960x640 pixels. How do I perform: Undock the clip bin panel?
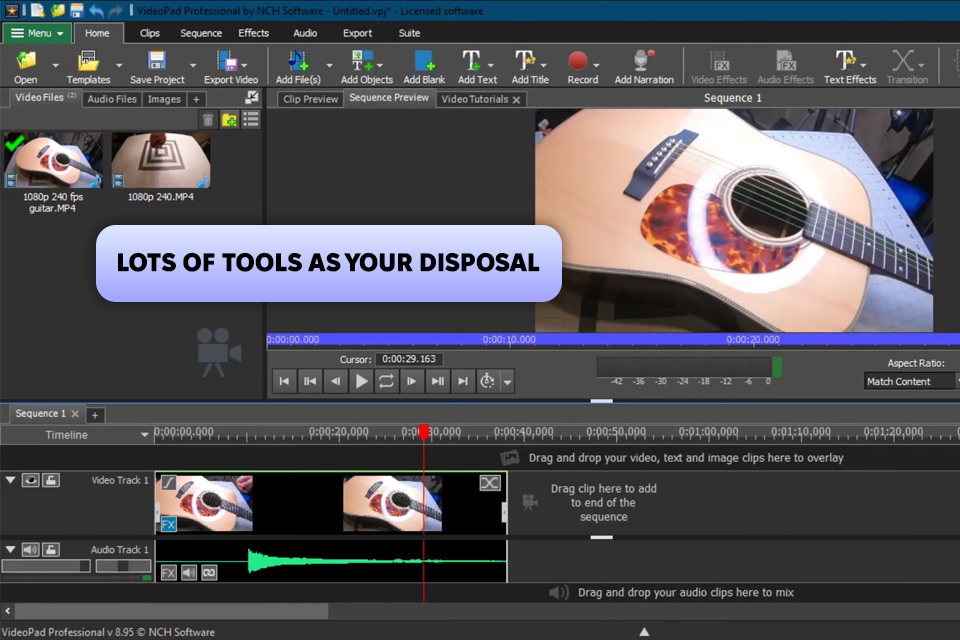pos(252,97)
